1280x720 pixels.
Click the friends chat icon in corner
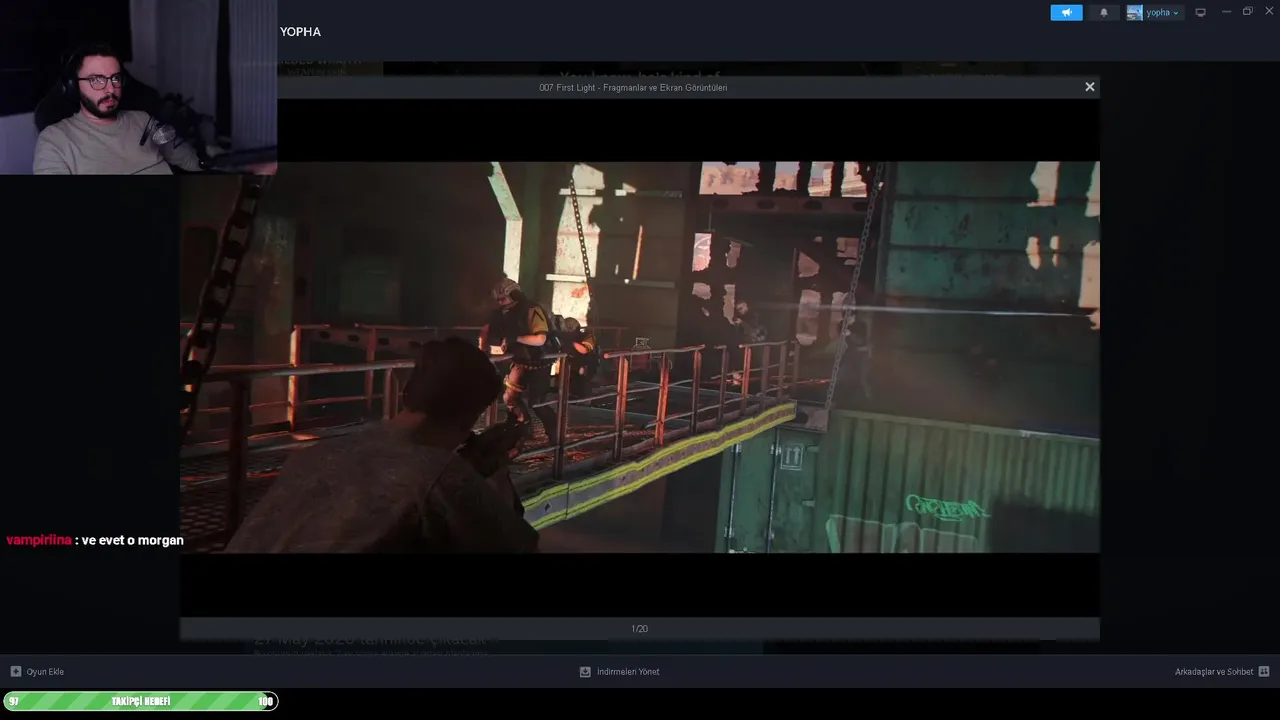(x=1264, y=672)
